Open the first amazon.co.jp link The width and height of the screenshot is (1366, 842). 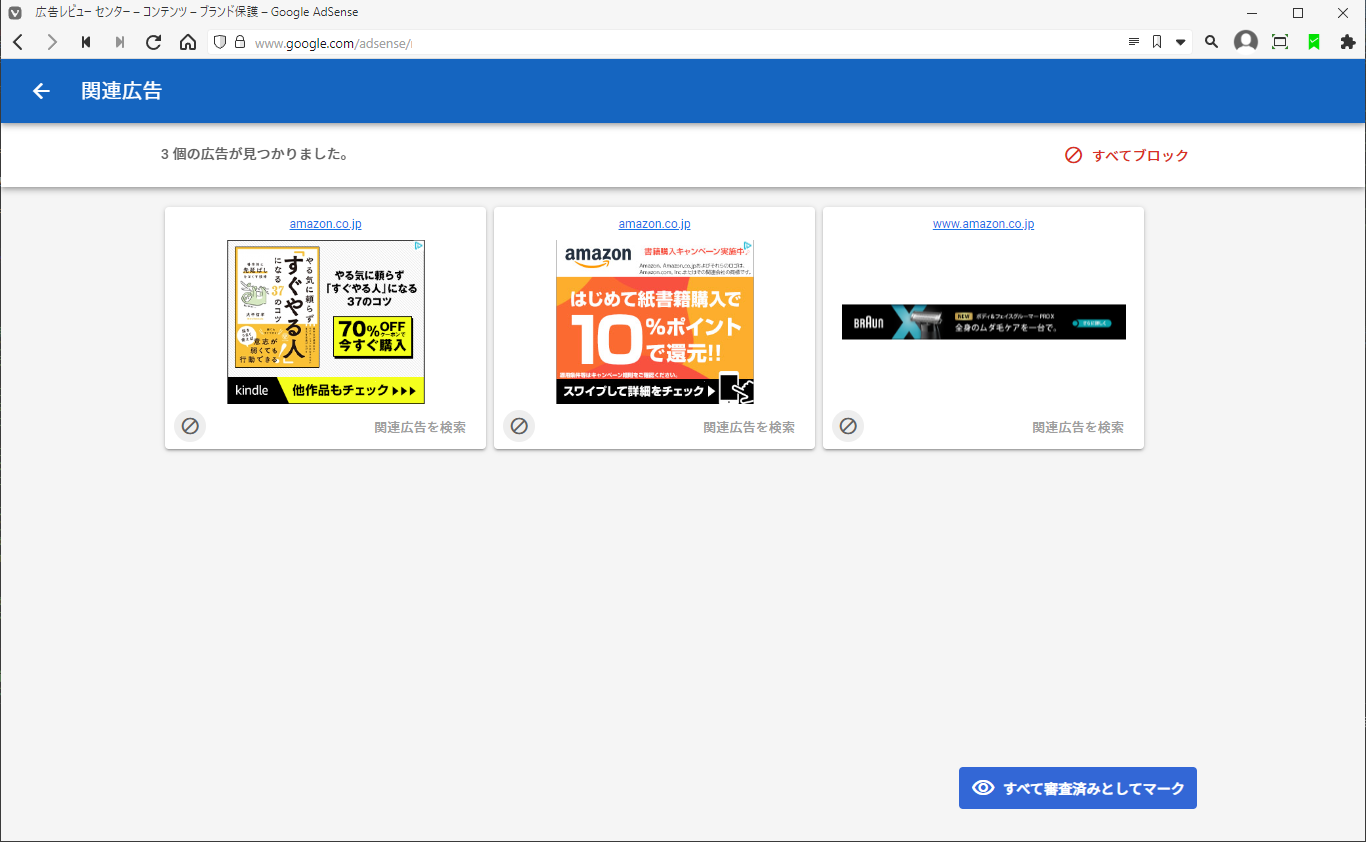(326, 224)
